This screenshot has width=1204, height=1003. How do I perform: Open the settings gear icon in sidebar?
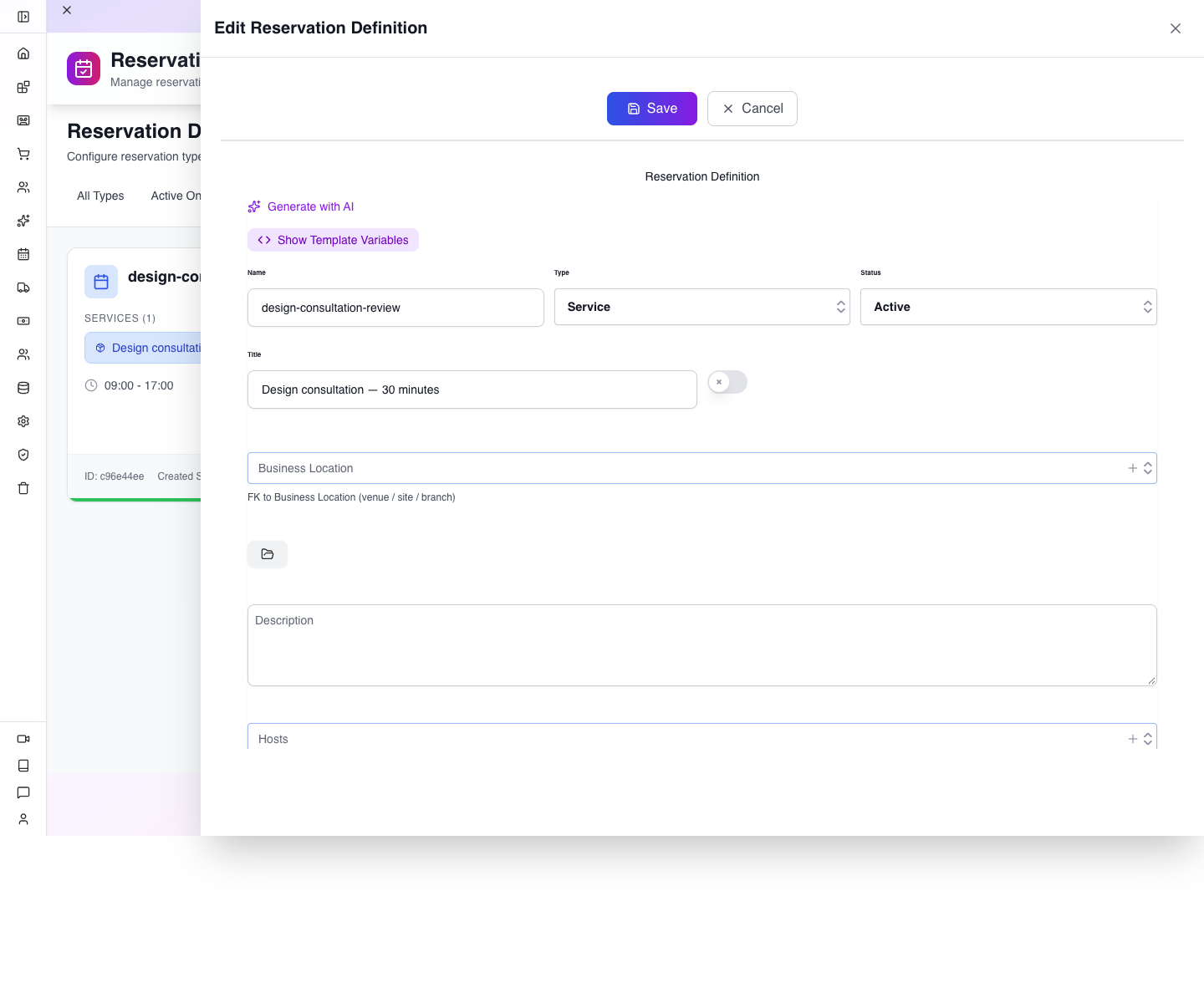pyautogui.click(x=23, y=421)
